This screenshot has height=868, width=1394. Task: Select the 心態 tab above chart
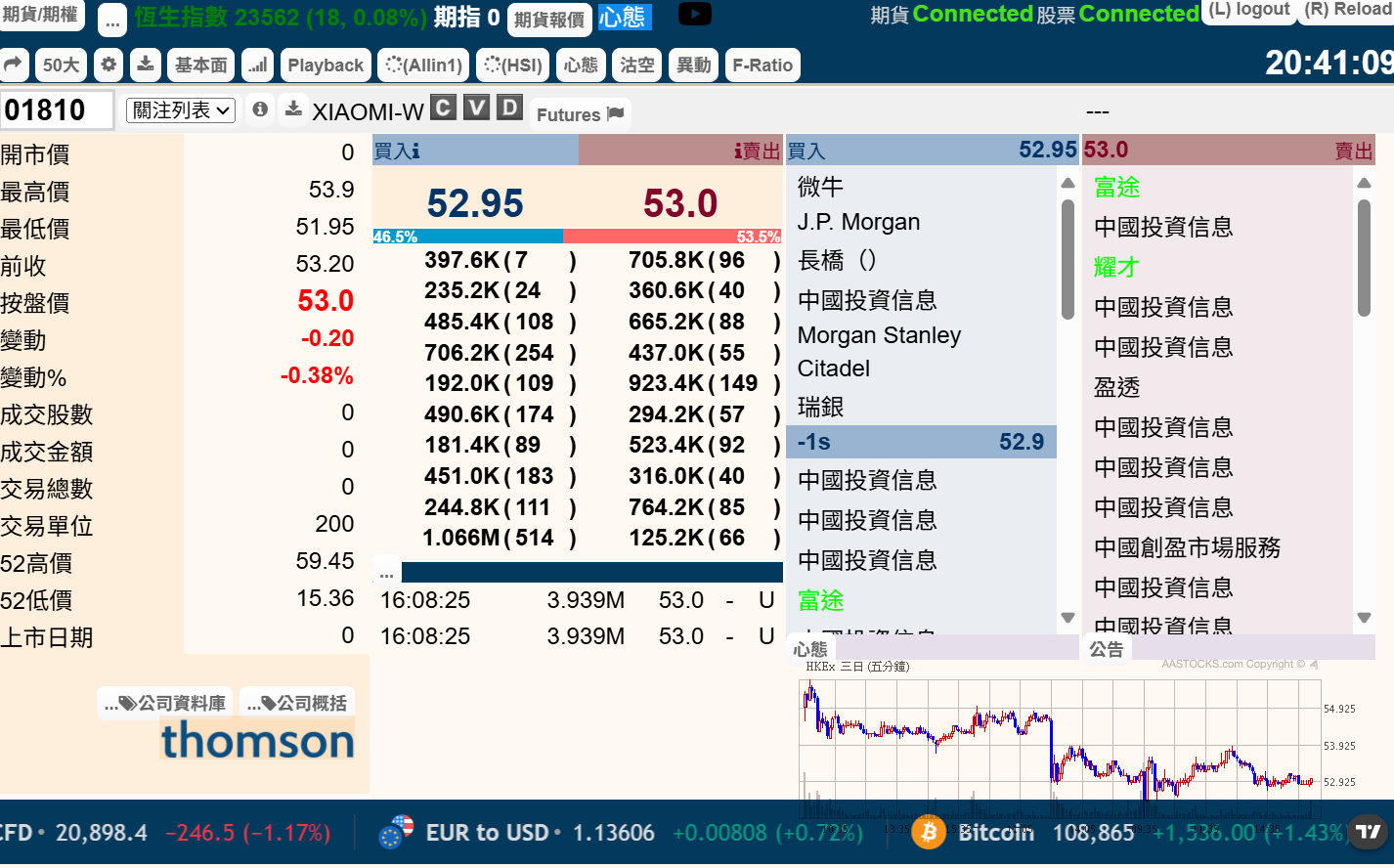pyautogui.click(x=810, y=648)
